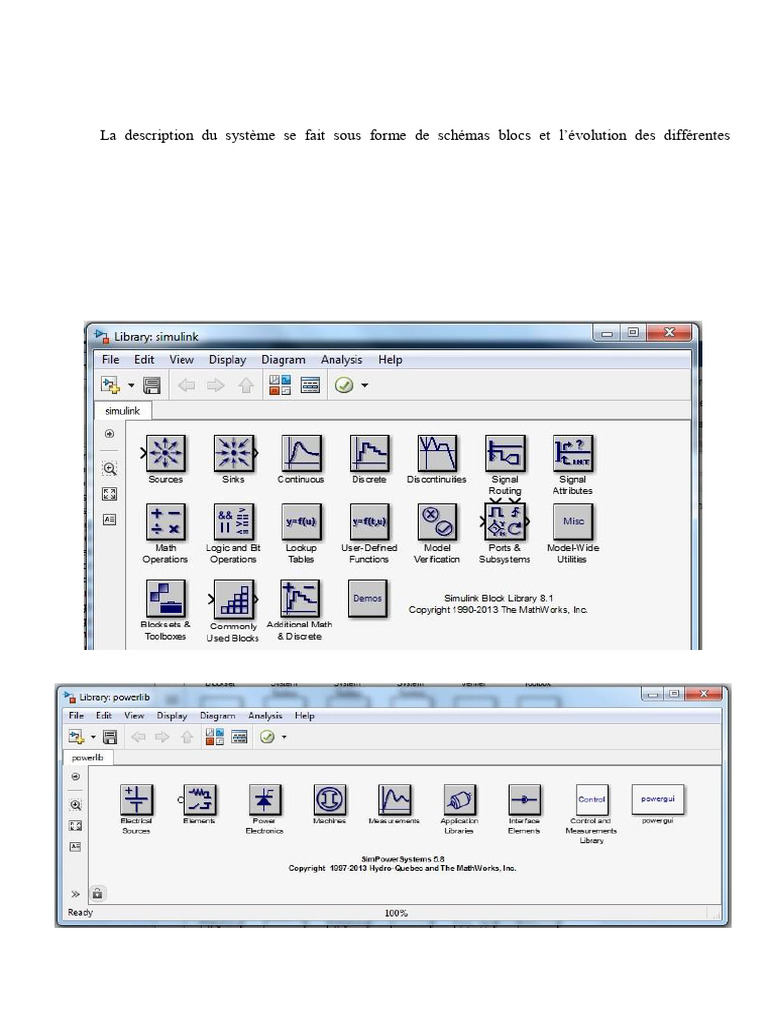Open View menu in powerlib window
Screen dimensions: 768x1024
pos(134,716)
